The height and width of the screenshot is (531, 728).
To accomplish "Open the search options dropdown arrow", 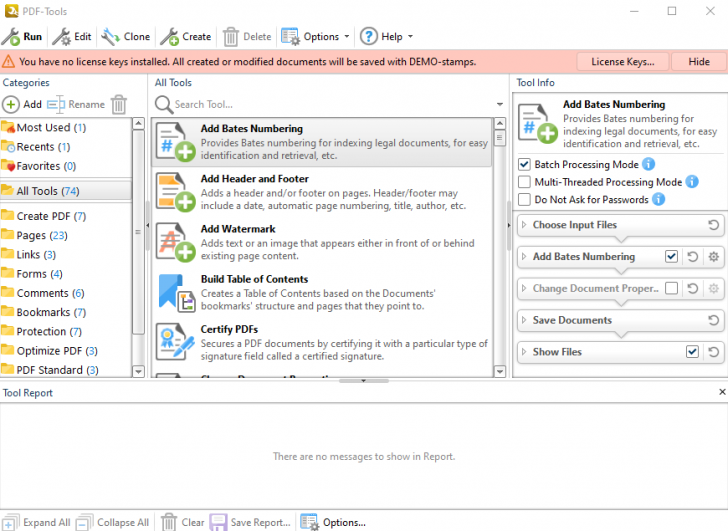I will (500, 104).
